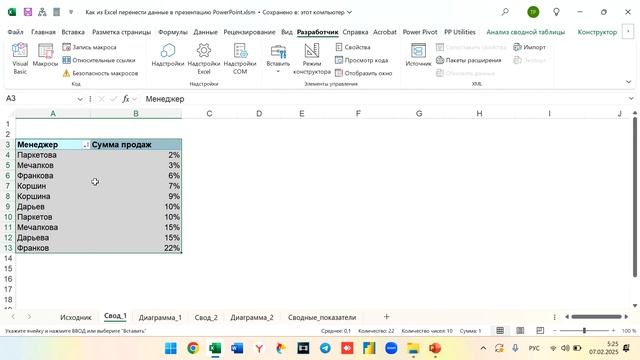Open the Конструктор ribbon tab
The height and width of the screenshot is (360, 640).
[597, 32]
